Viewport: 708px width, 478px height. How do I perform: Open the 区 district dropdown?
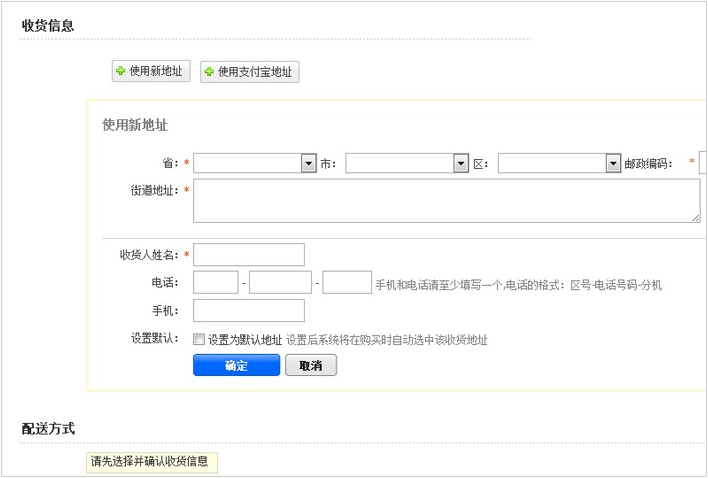pyautogui.click(x=559, y=163)
